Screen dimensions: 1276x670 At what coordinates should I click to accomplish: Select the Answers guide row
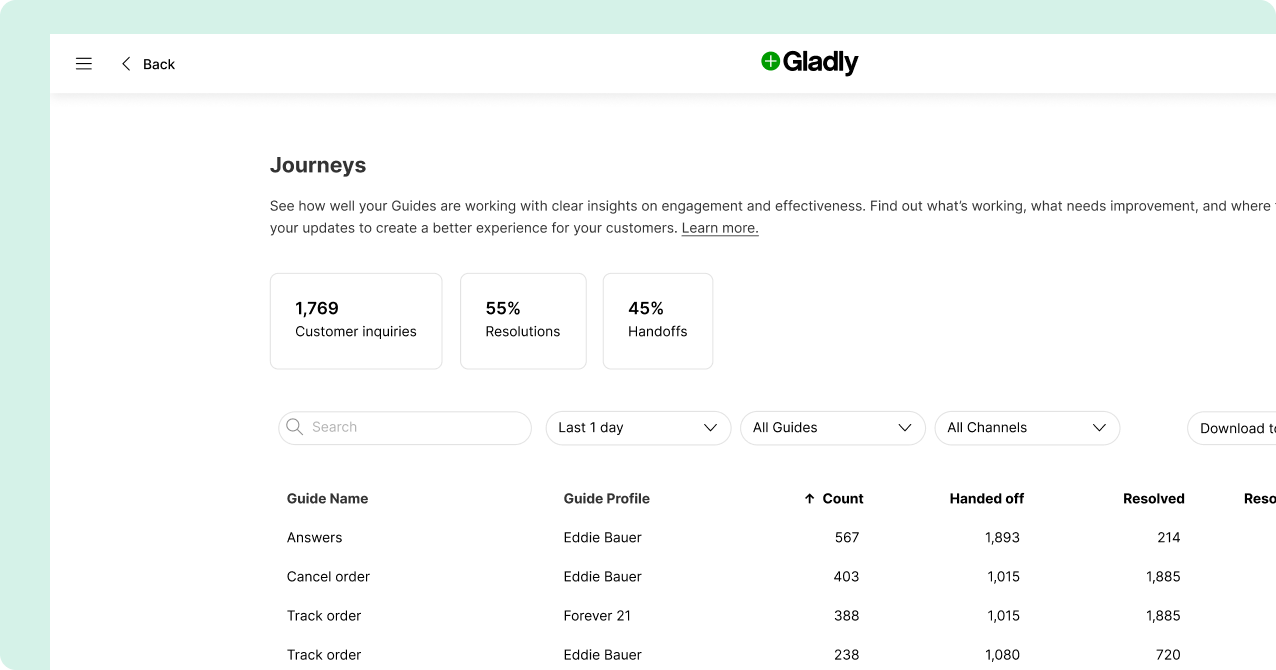point(600,537)
